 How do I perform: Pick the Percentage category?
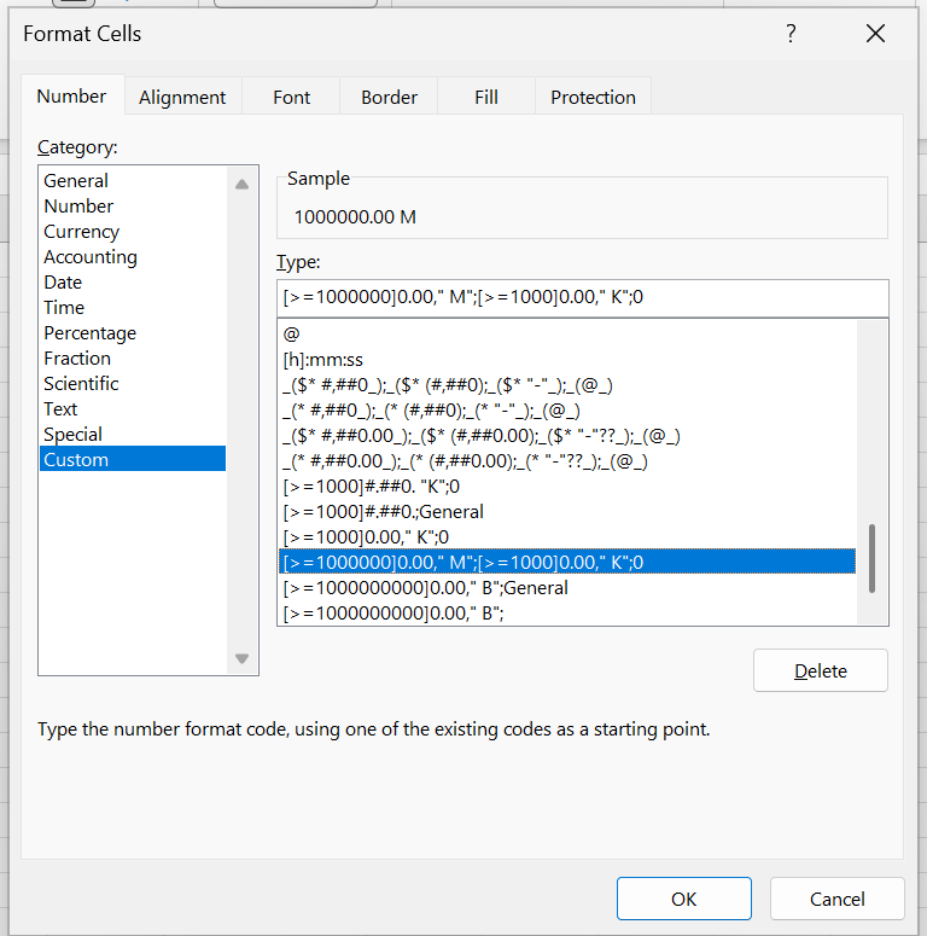(x=133, y=332)
